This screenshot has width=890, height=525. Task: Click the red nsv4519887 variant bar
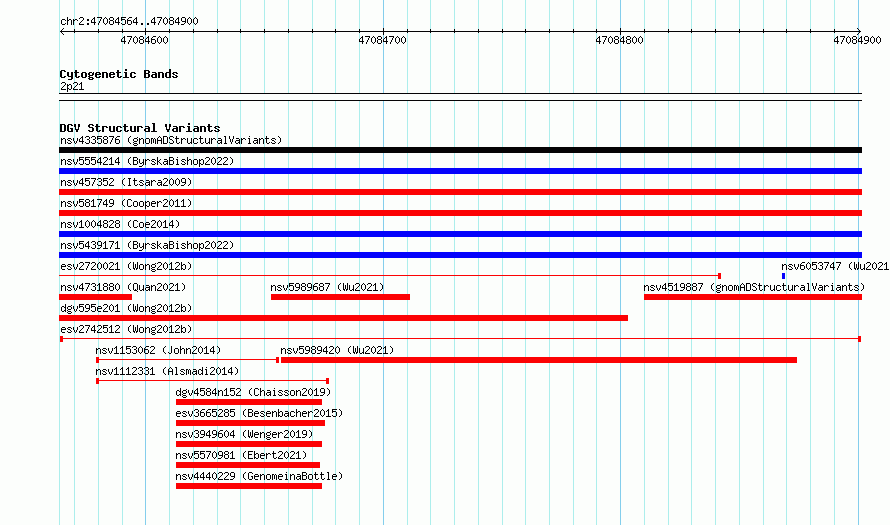[753, 297]
